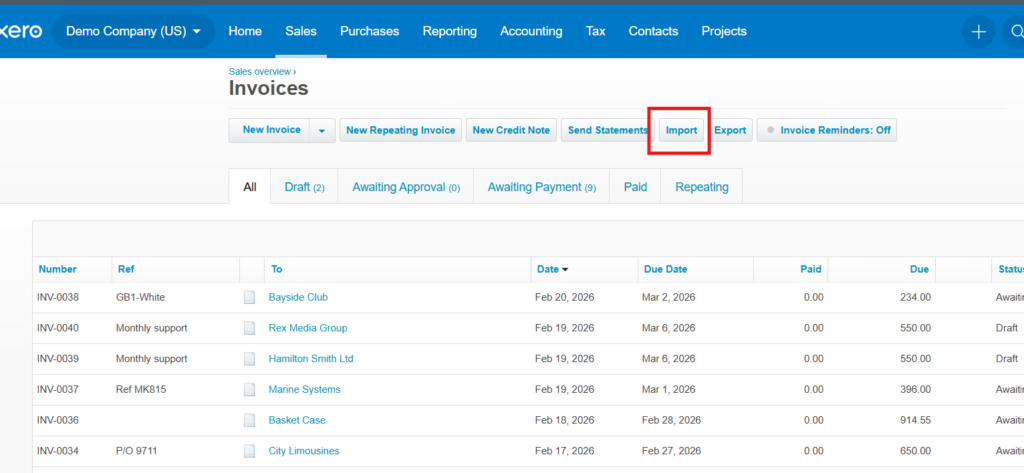Open the Sales menu
Viewport: 1024px width, 473px height.
pyautogui.click(x=300, y=31)
